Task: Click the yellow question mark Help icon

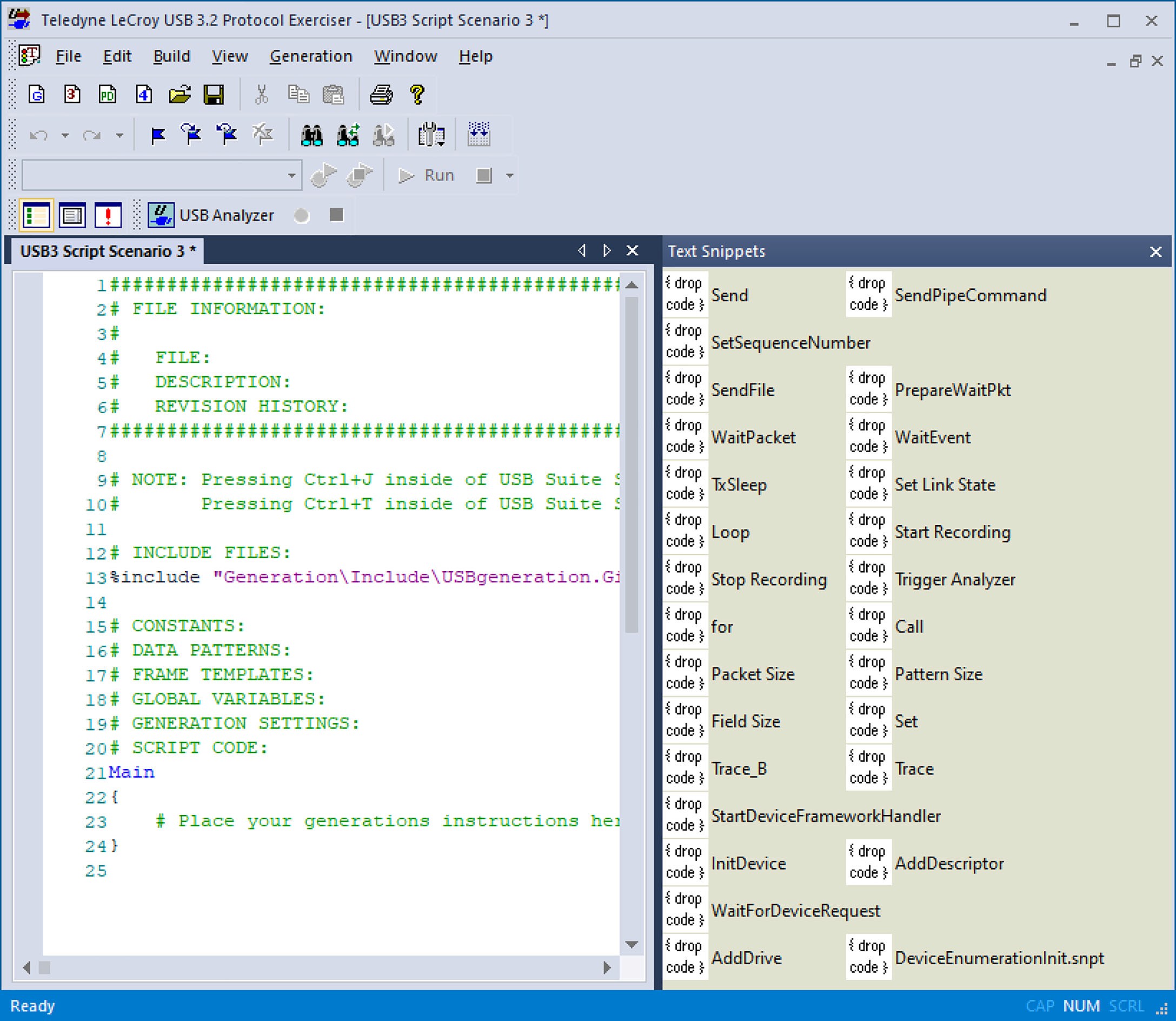Action: [x=417, y=95]
